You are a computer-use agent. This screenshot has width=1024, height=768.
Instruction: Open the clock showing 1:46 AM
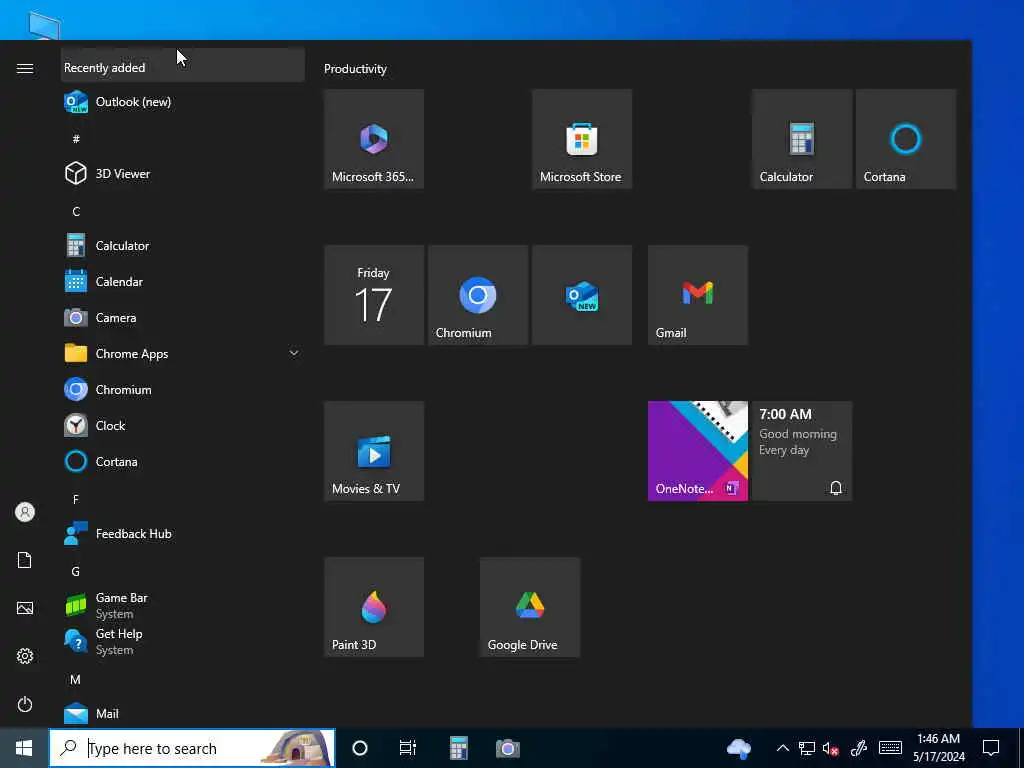(x=938, y=748)
